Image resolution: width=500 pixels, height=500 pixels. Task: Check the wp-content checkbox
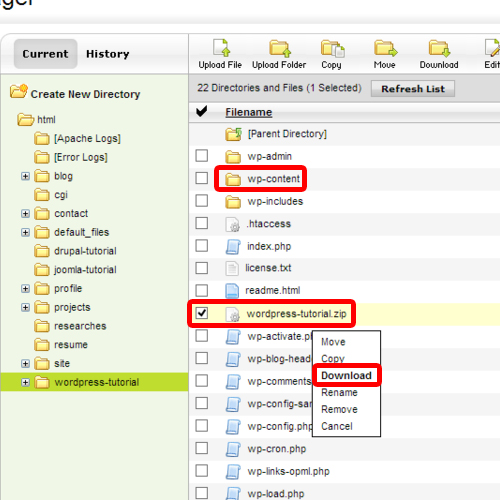coord(202,178)
